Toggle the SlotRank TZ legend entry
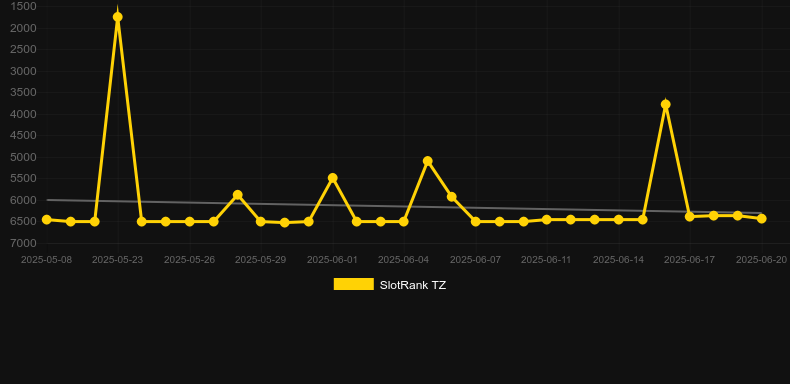This screenshot has width=790, height=384. (x=389, y=285)
